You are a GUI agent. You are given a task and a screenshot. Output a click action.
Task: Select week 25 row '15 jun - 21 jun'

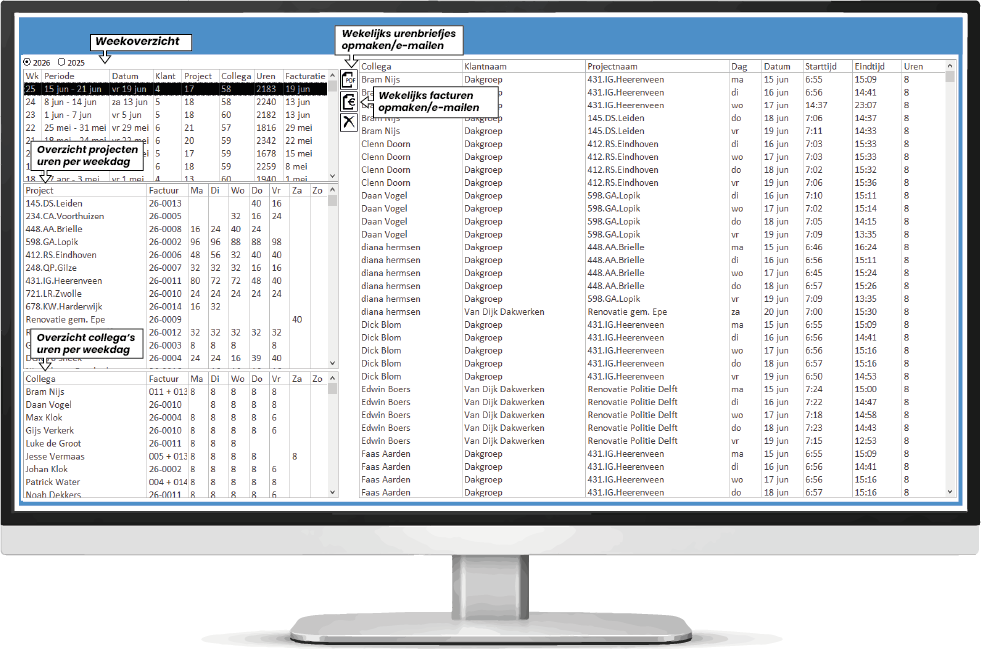pyautogui.click(x=176, y=89)
